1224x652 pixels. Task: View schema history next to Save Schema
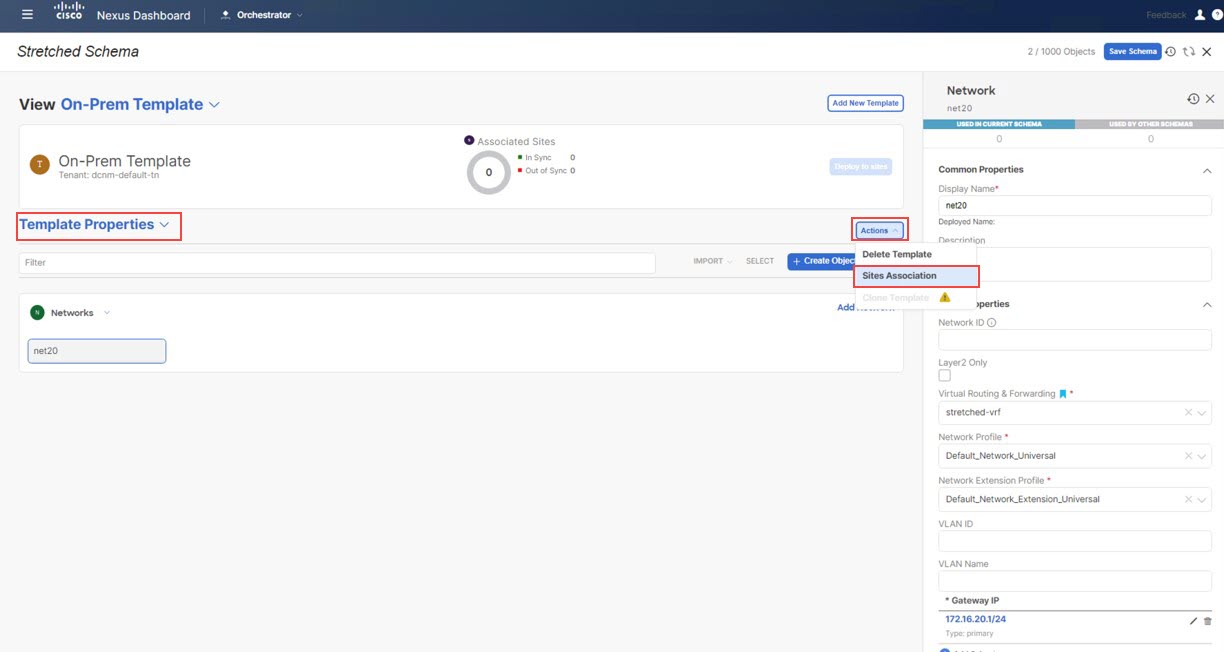[x=1170, y=52]
